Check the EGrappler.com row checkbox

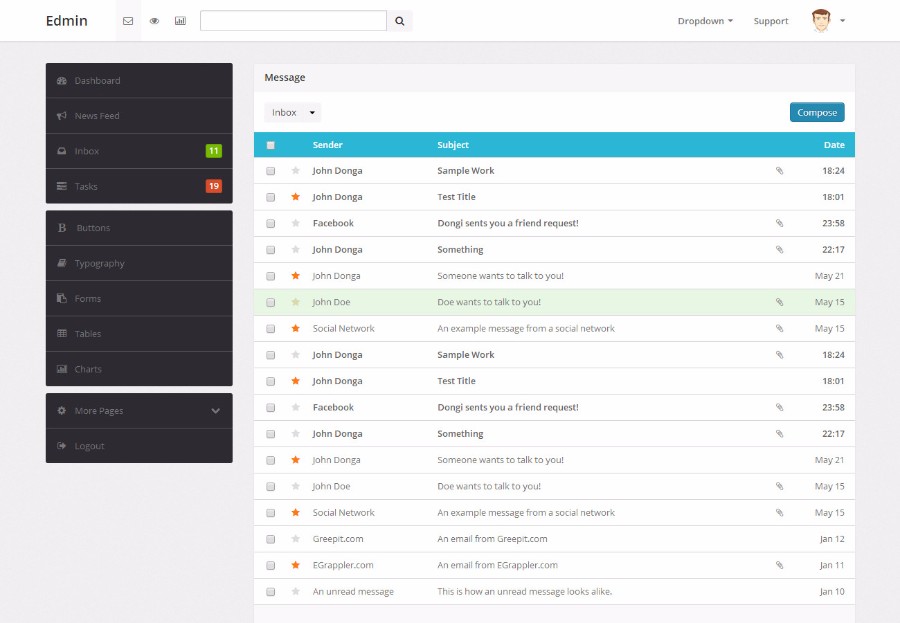click(x=271, y=566)
